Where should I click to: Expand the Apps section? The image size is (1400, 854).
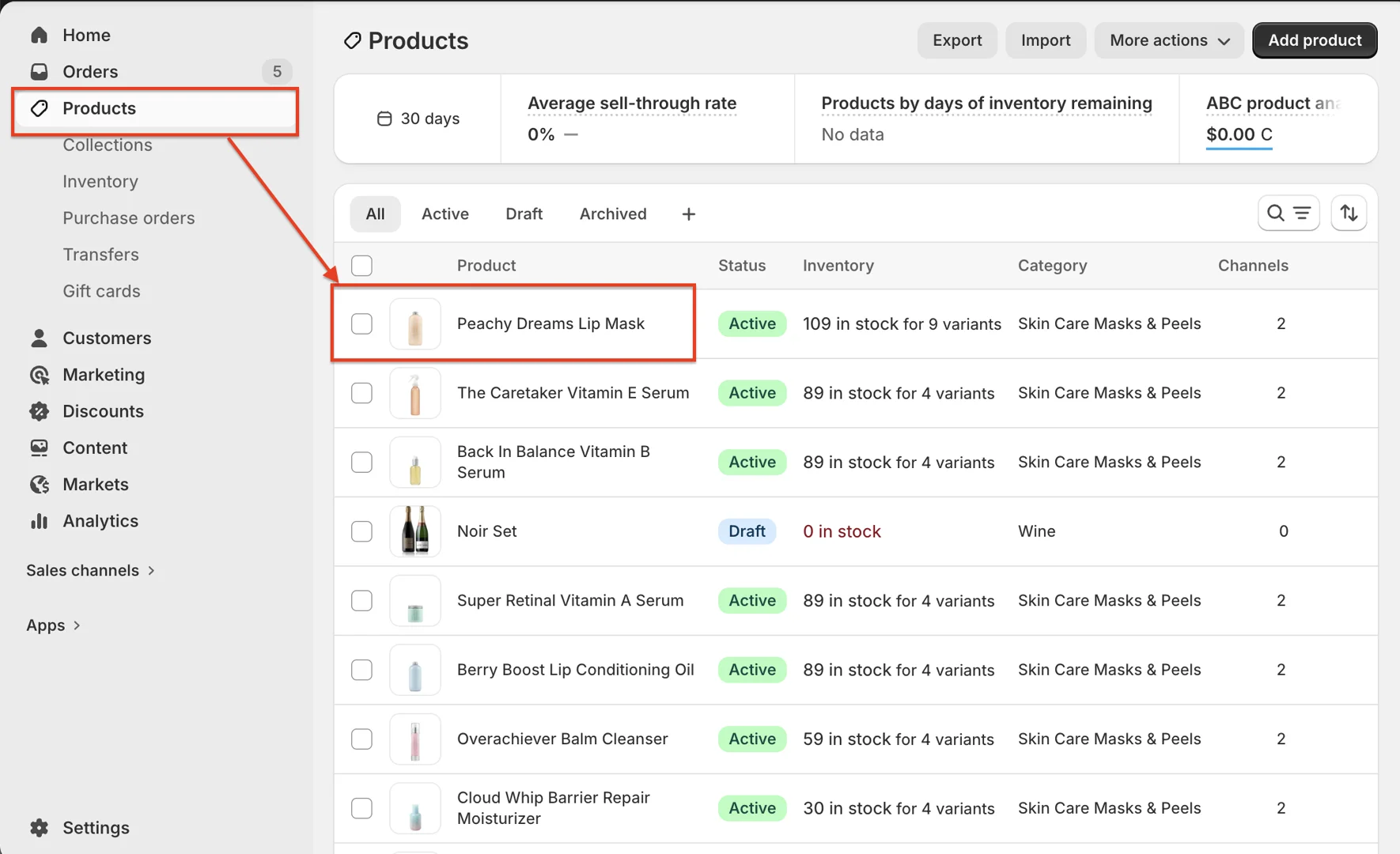54,625
